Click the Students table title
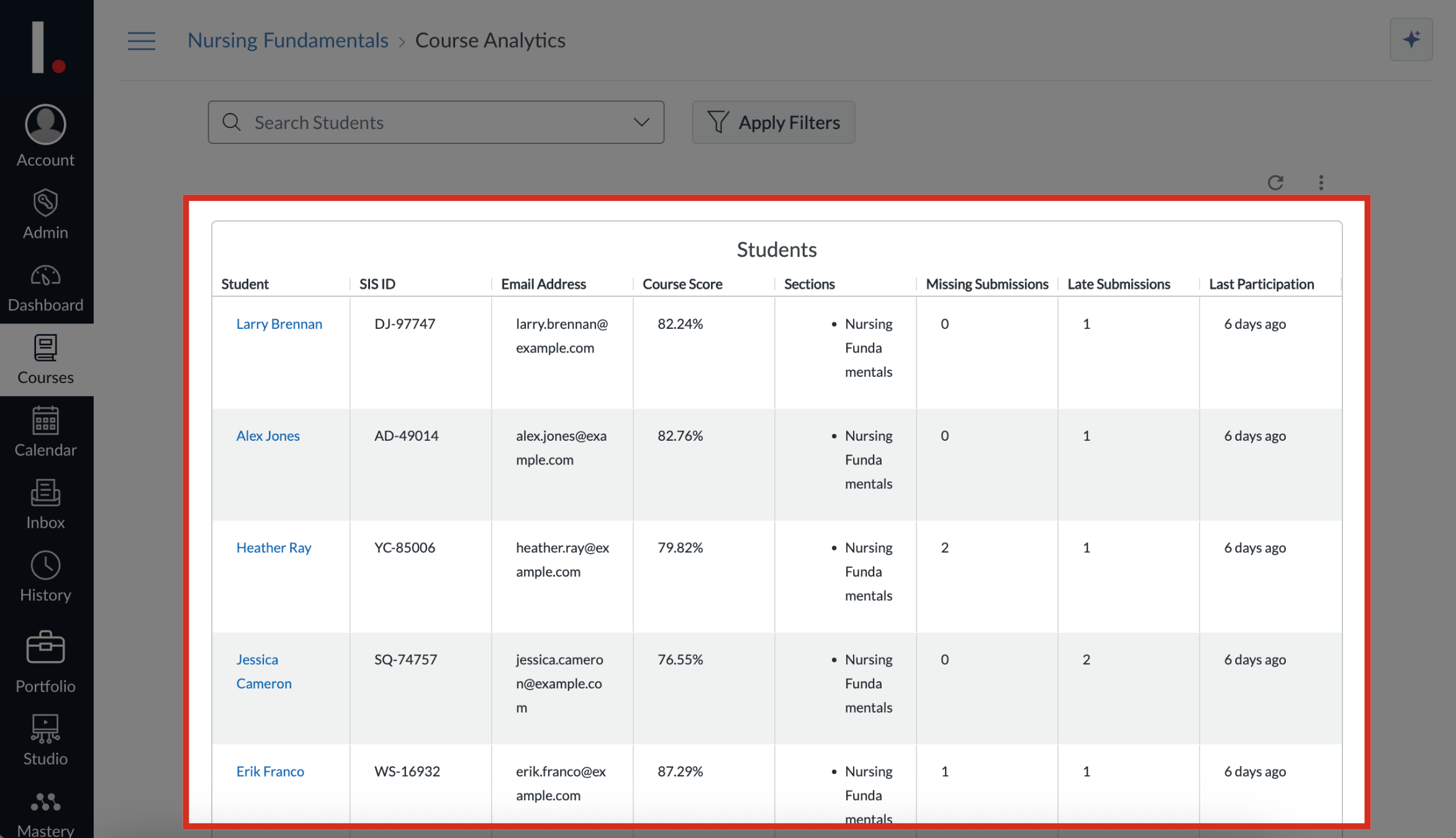The height and width of the screenshot is (838, 1456). tap(776, 250)
